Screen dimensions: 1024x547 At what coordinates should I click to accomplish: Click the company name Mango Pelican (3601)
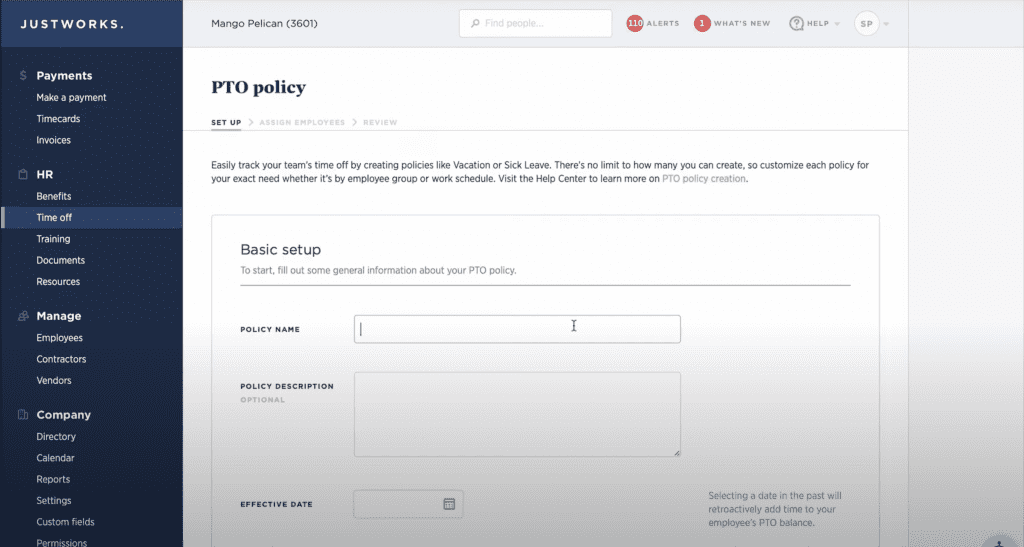[264, 23]
